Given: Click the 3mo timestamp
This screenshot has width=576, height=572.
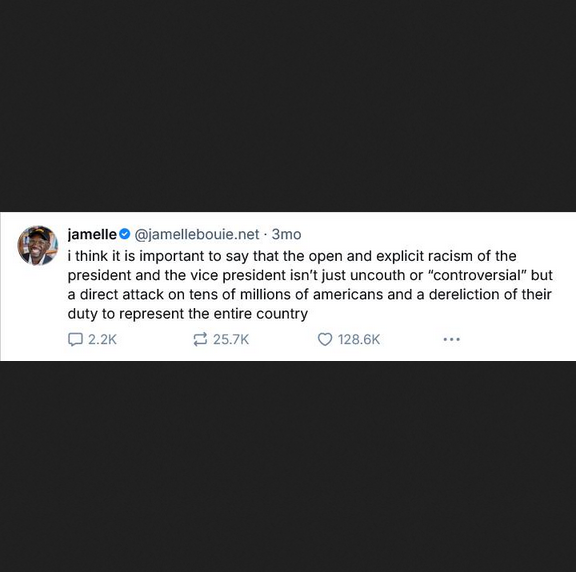Looking at the screenshot, I should tap(287, 234).
